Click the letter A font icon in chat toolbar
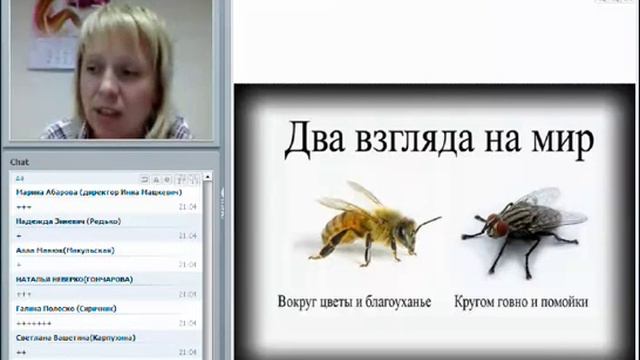This screenshot has width=640, height=360. tap(156, 180)
